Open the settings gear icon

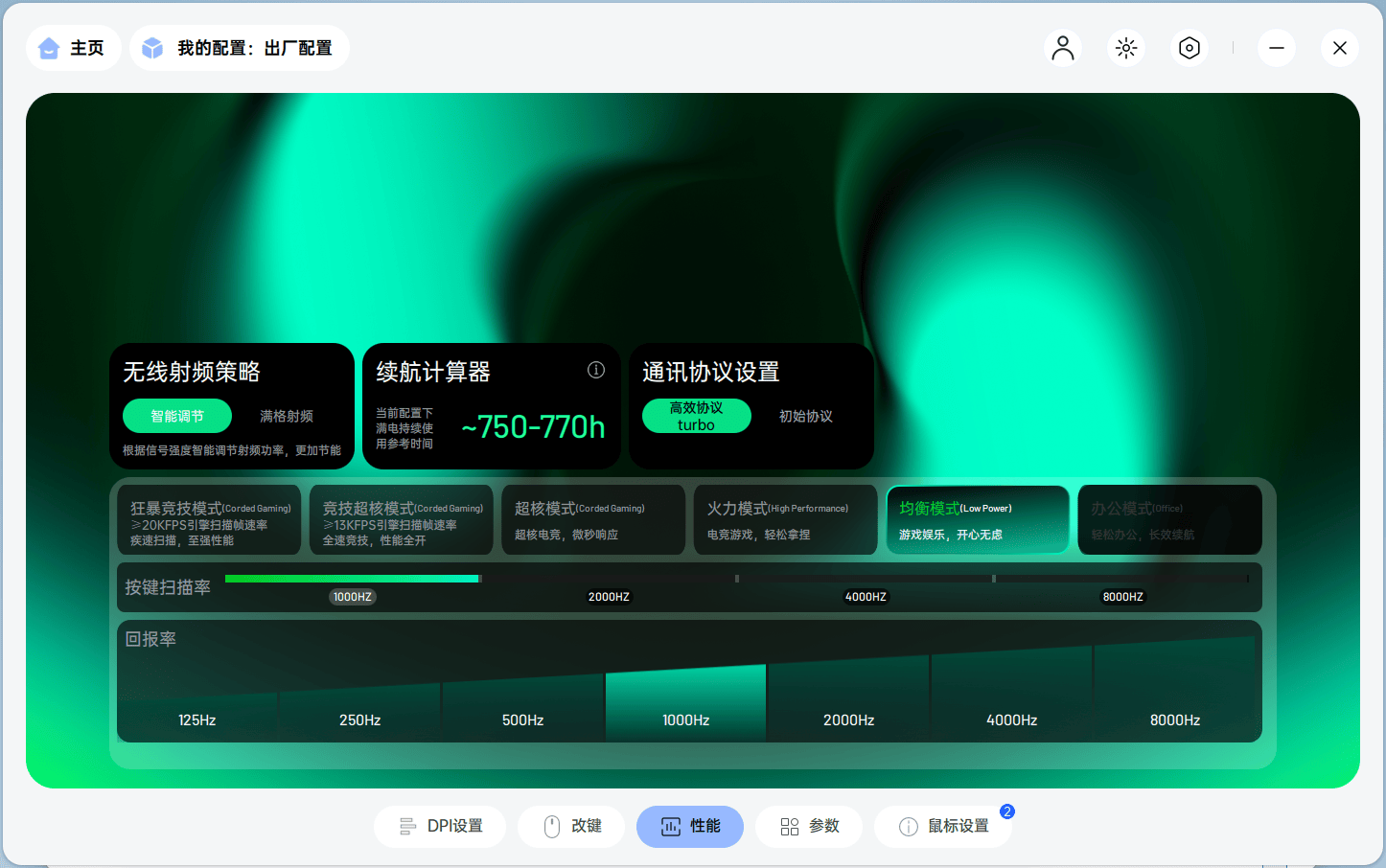(1189, 47)
